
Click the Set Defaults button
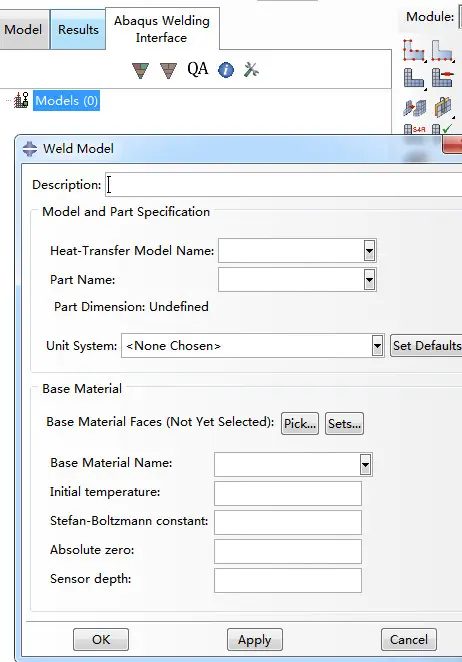click(426, 345)
